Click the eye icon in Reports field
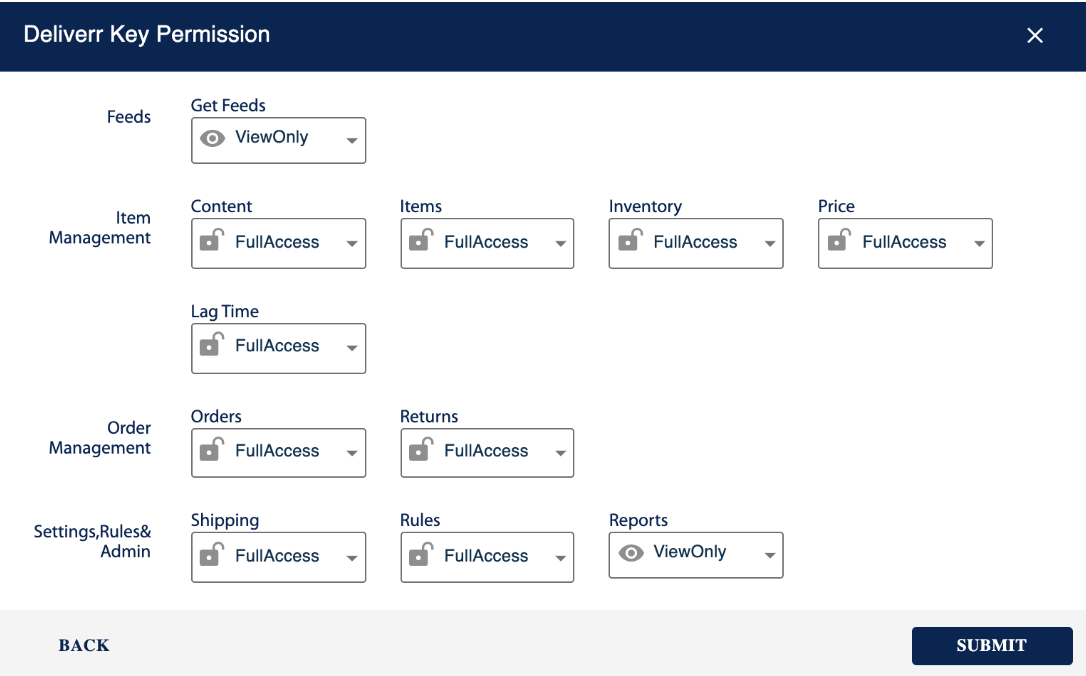Screen dimensions: 1086x676 point(631,553)
